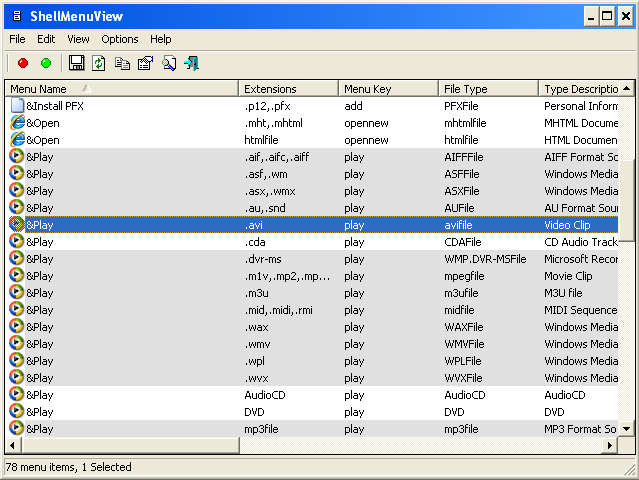Click the horizontal scrollbar right arrow

pyautogui.click(x=609, y=445)
